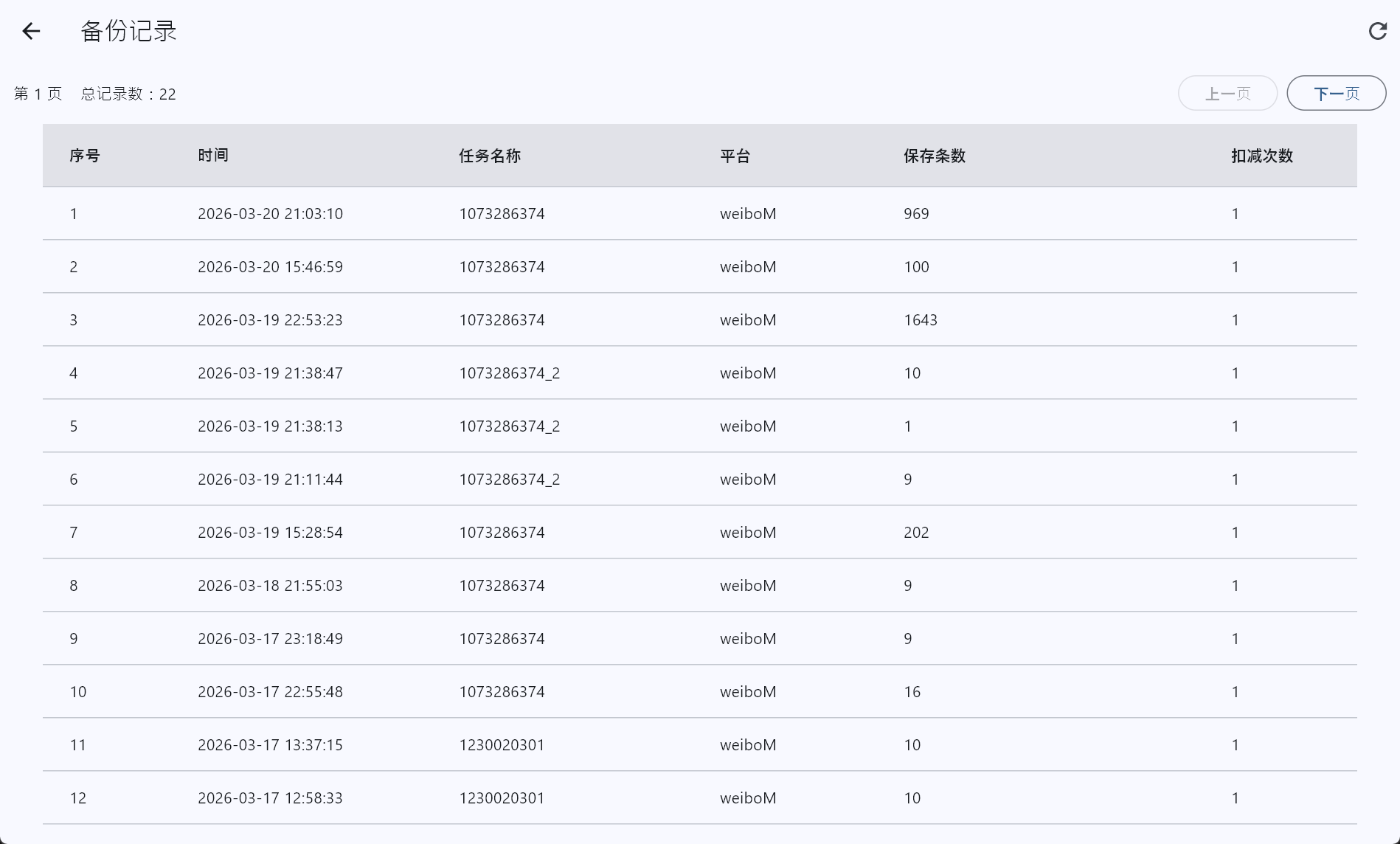
Task: Select the row with 1643 saved entries
Action: click(x=921, y=320)
